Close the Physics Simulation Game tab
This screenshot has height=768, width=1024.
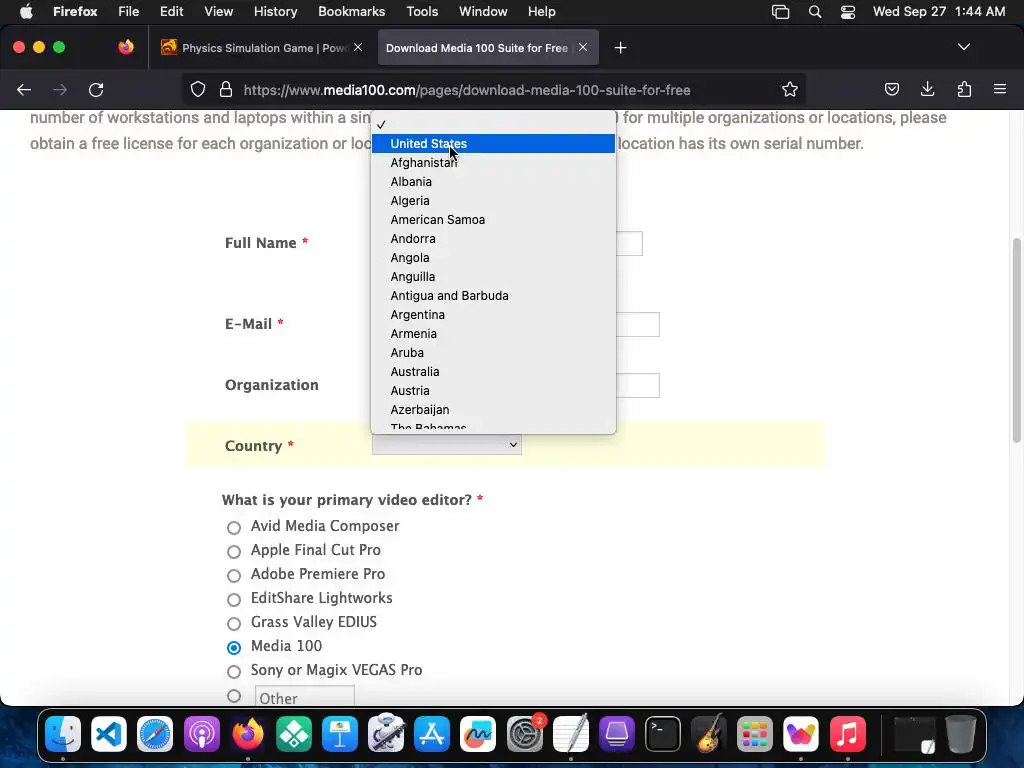(x=358, y=47)
